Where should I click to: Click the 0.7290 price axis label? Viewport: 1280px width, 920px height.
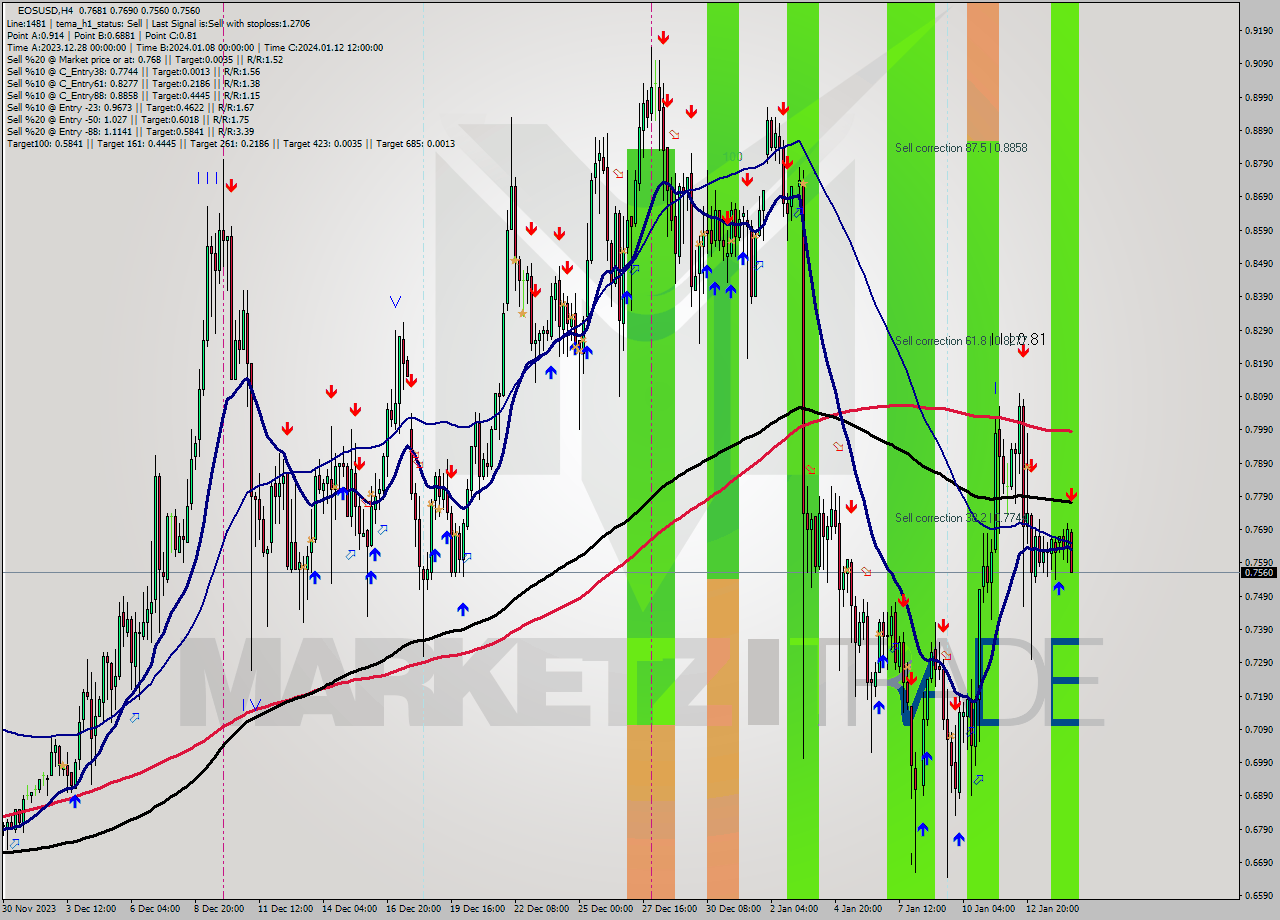click(1258, 663)
